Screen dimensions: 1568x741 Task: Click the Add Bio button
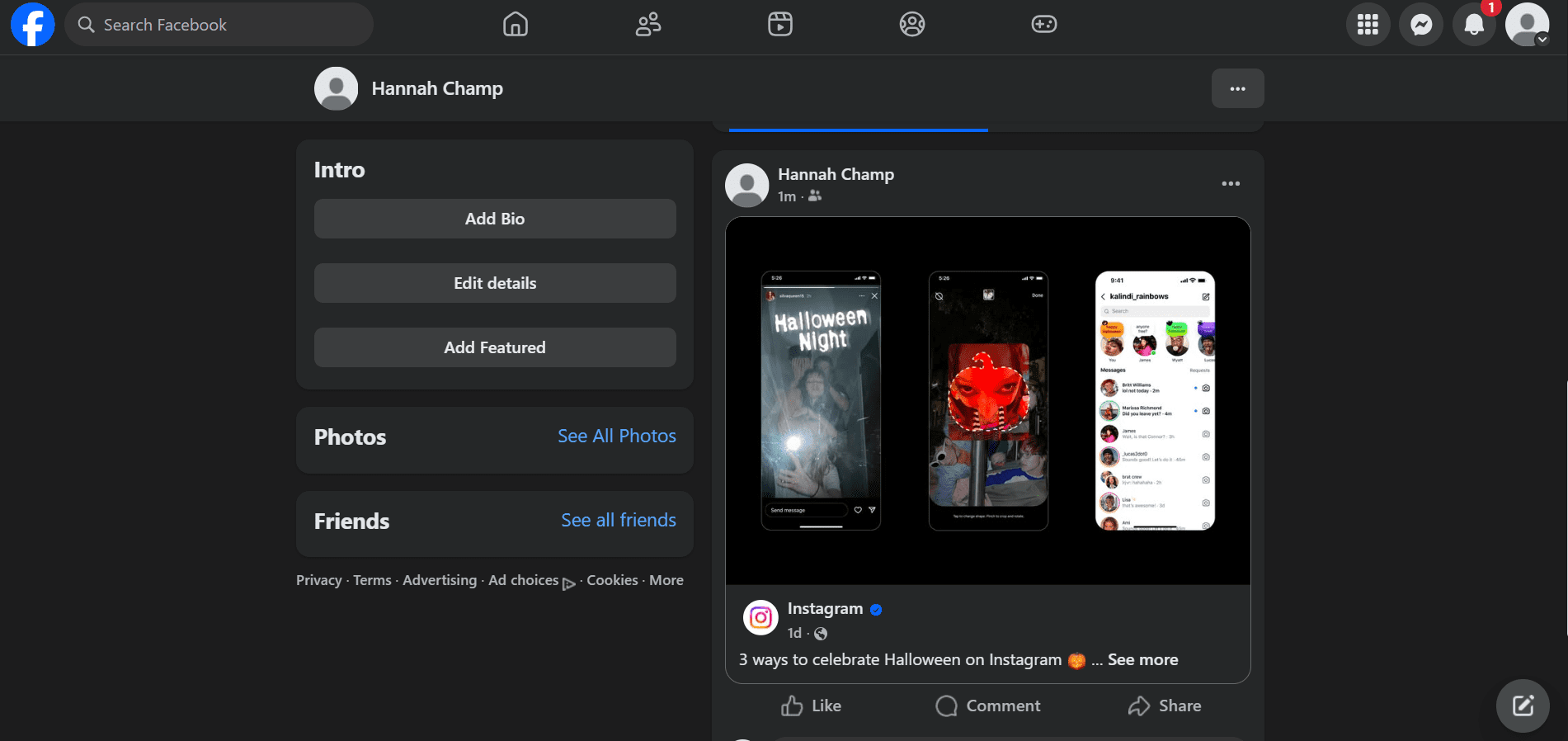coord(495,219)
